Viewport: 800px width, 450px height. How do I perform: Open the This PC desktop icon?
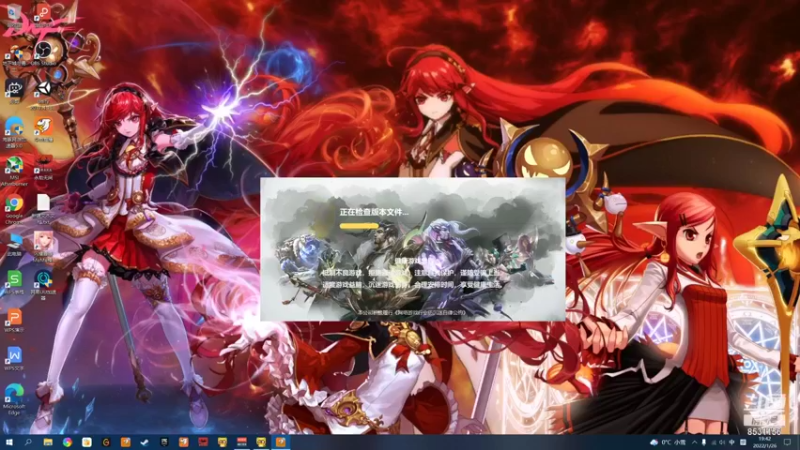pos(14,244)
